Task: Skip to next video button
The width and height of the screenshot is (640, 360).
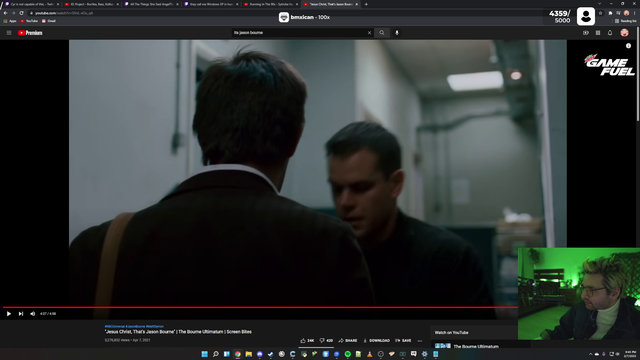Action: pos(21,313)
